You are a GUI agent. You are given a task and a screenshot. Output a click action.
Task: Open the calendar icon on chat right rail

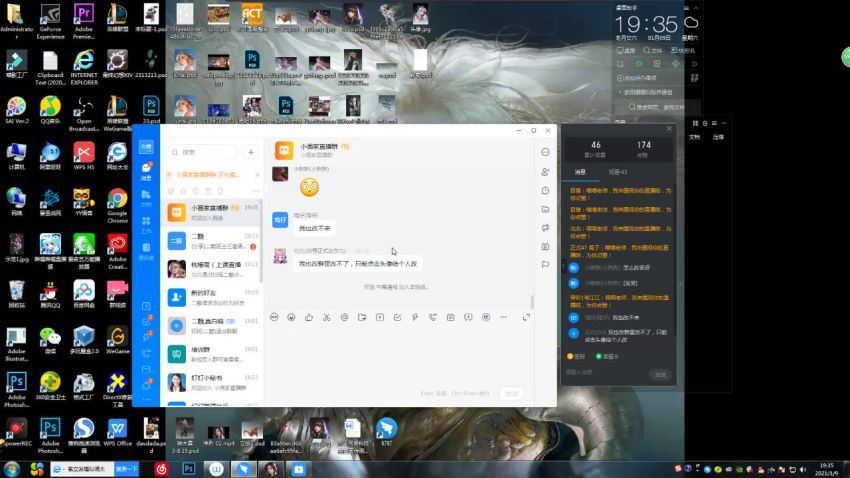[x=545, y=247]
